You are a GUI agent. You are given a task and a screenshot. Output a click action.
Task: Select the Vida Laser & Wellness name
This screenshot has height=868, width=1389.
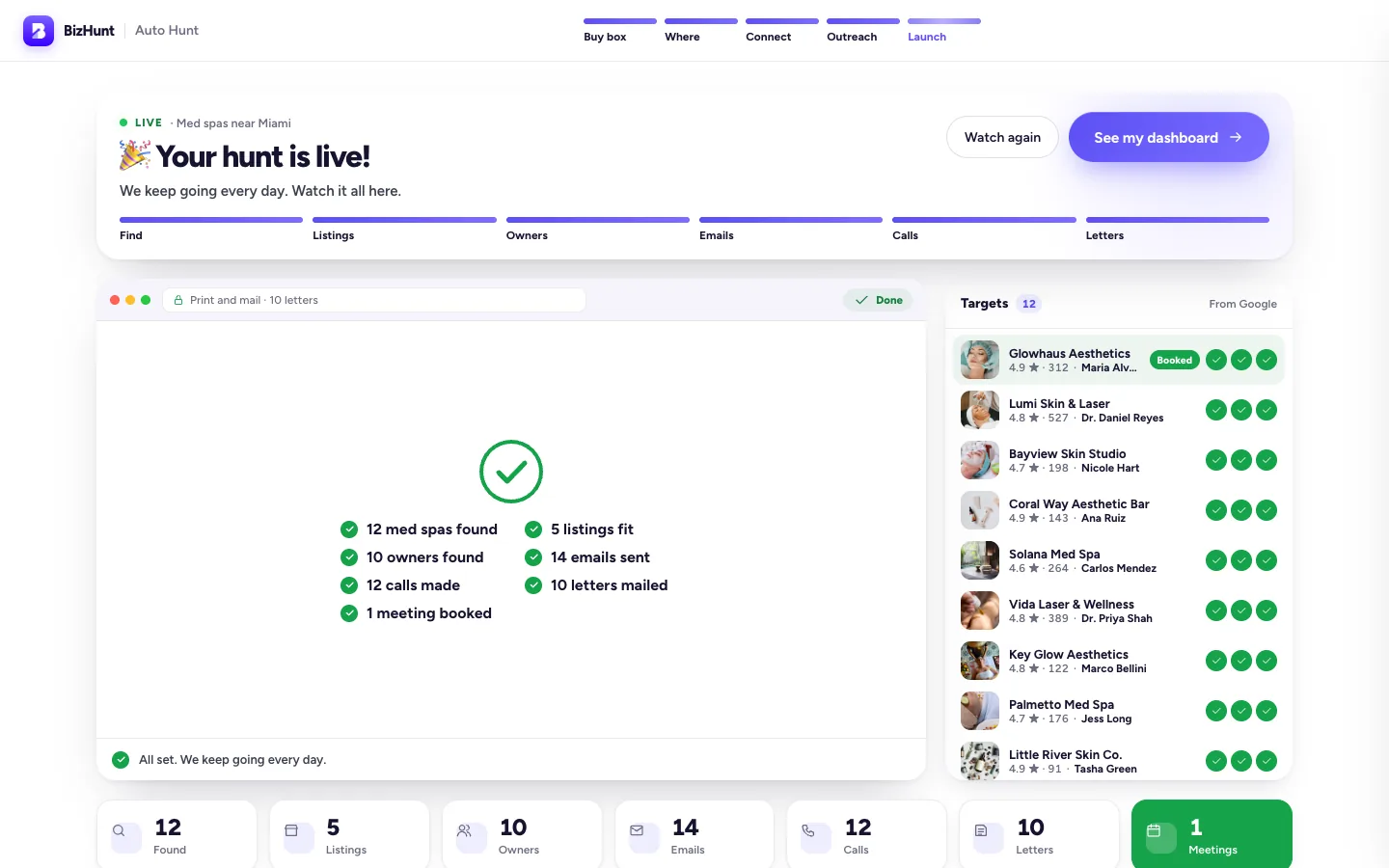(x=1072, y=604)
